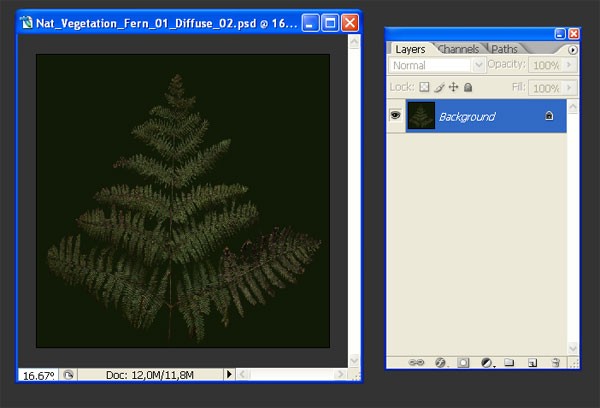Create a new layer group folder
This screenshot has height=408, width=600.
[x=509, y=362]
